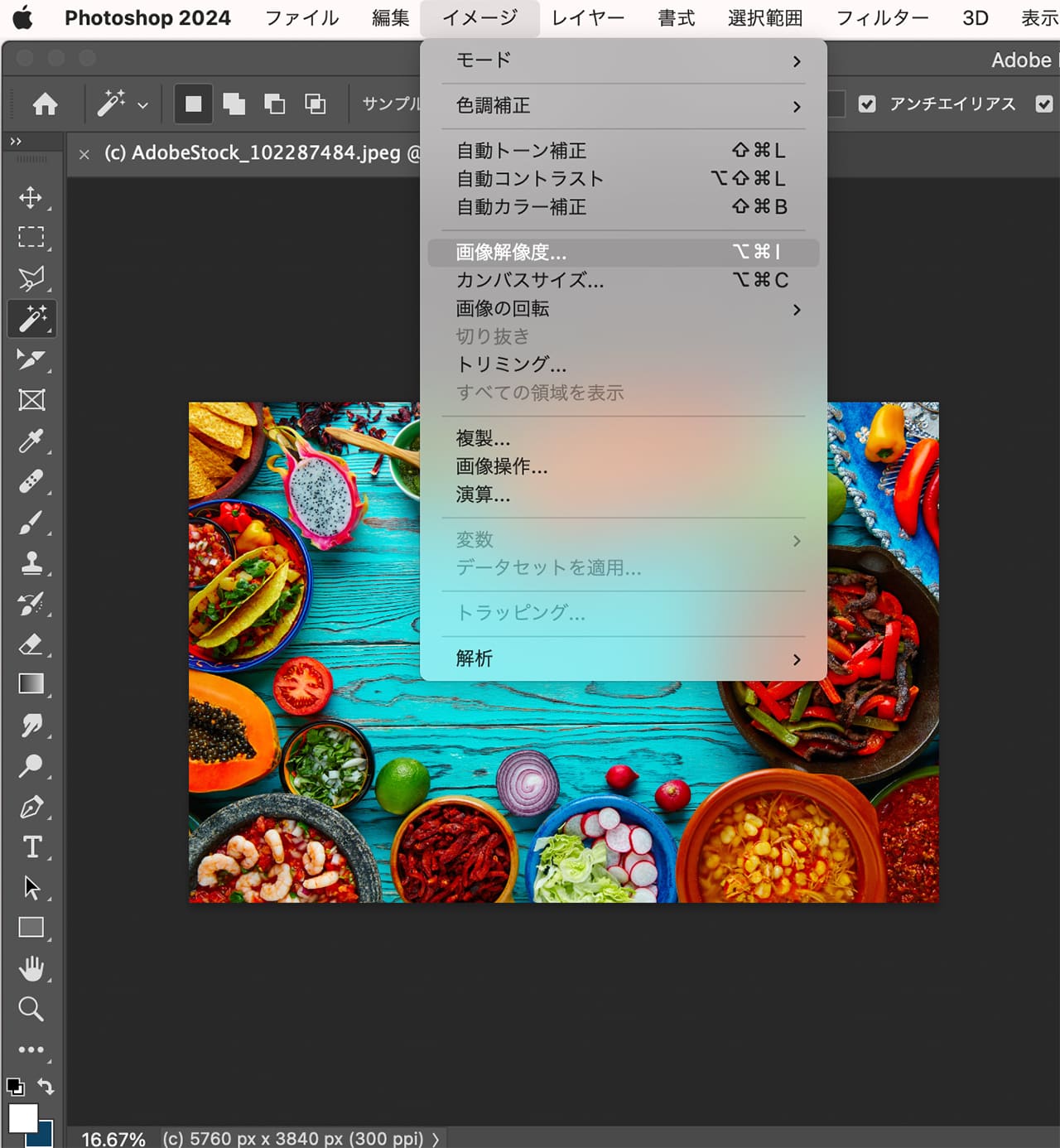The image size is (1060, 1148).
Task: Close the AdobeStock_102287484.jpeg document tab
Action: click(84, 154)
